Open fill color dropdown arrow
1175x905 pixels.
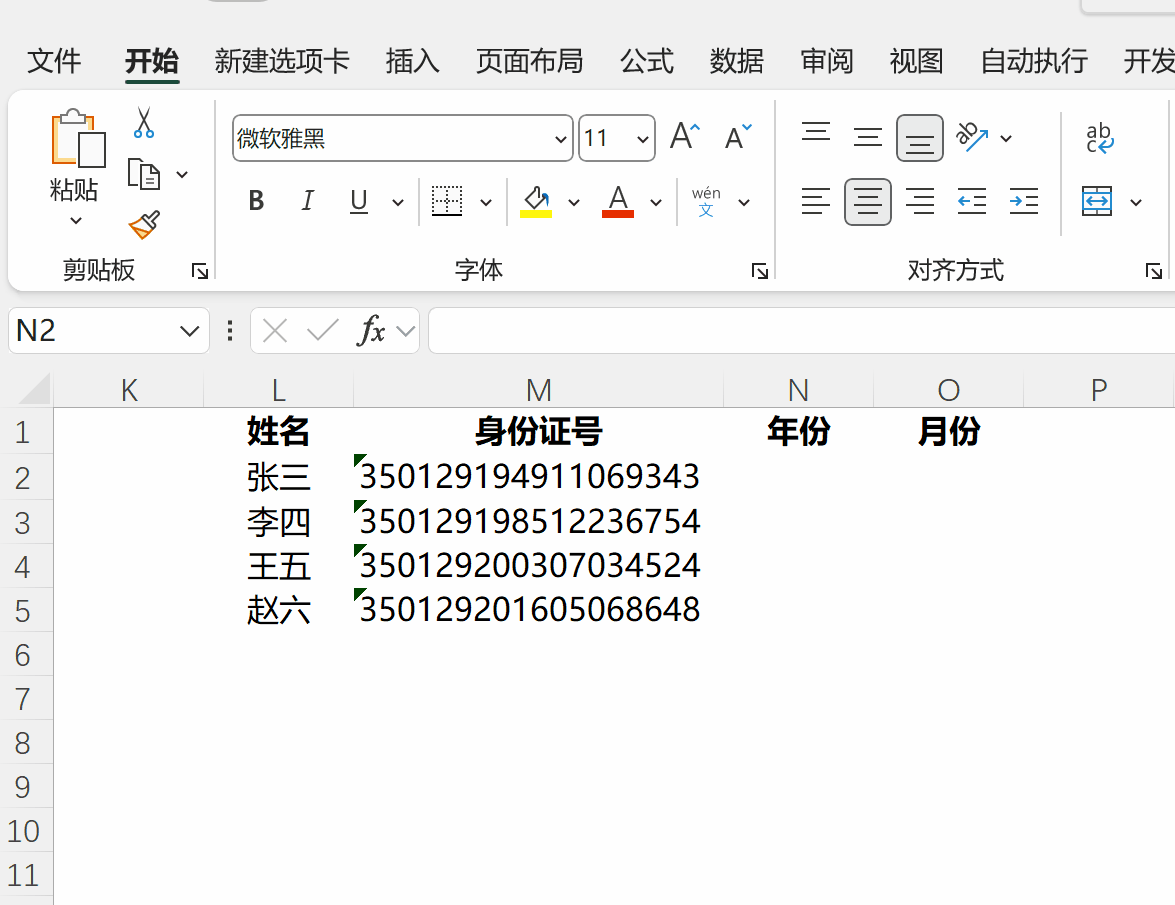pos(574,202)
